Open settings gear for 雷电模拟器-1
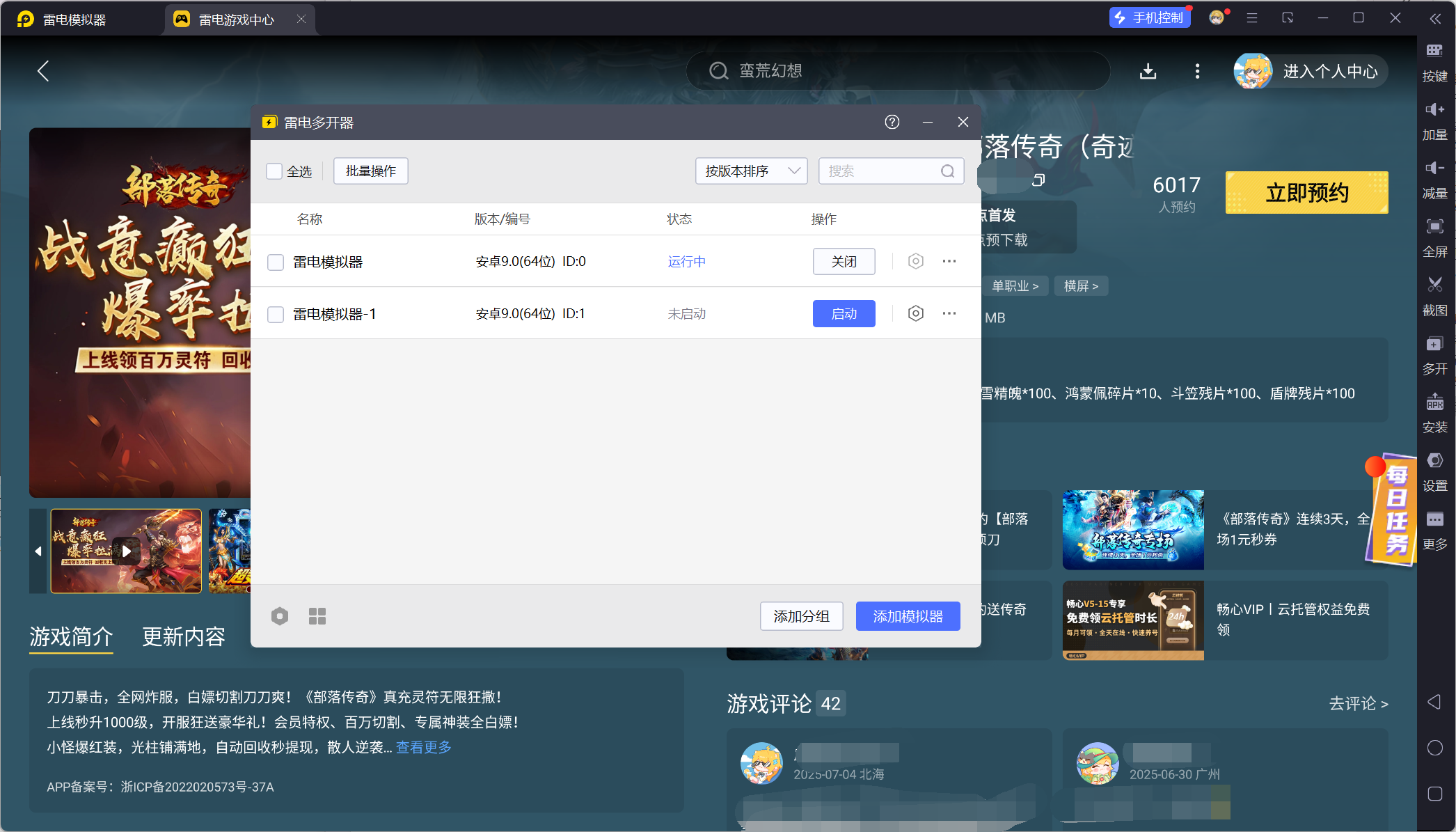This screenshot has width=1456, height=832. click(x=915, y=313)
